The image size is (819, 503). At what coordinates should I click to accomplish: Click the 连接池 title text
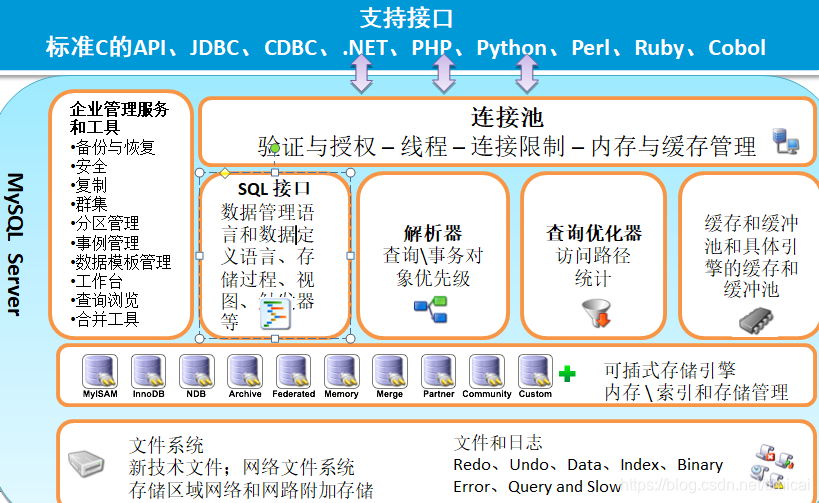pos(508,118)
